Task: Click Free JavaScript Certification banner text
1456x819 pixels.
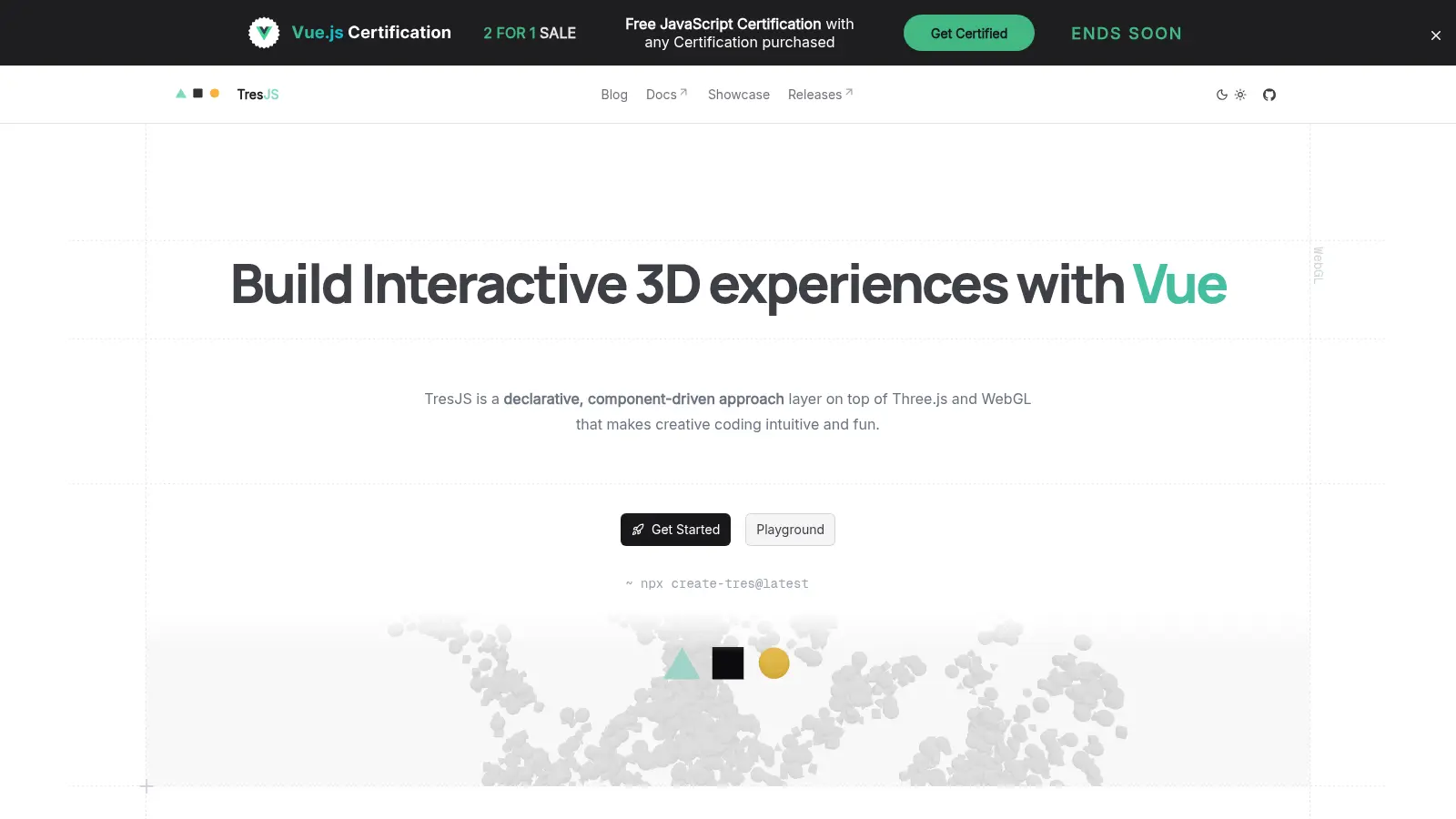Action: pos(740,33)
